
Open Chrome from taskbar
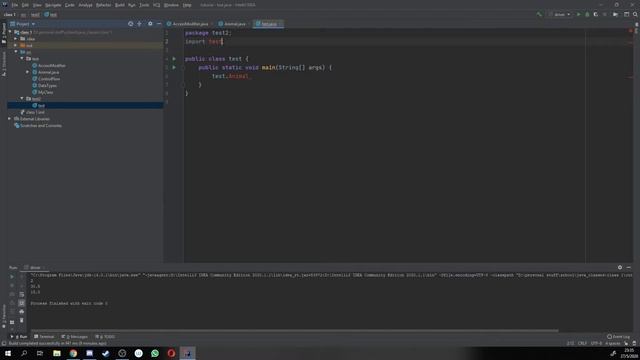click(x=73, y=353)
